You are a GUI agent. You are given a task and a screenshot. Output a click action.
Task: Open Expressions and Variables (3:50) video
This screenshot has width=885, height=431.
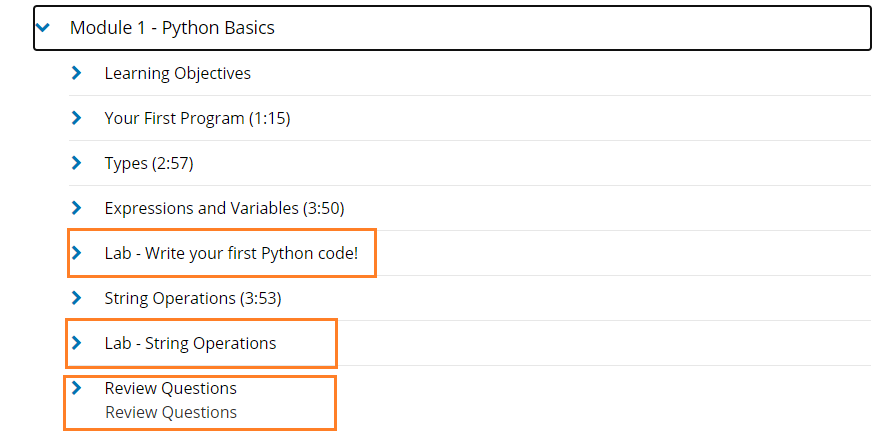pos(225,209)
